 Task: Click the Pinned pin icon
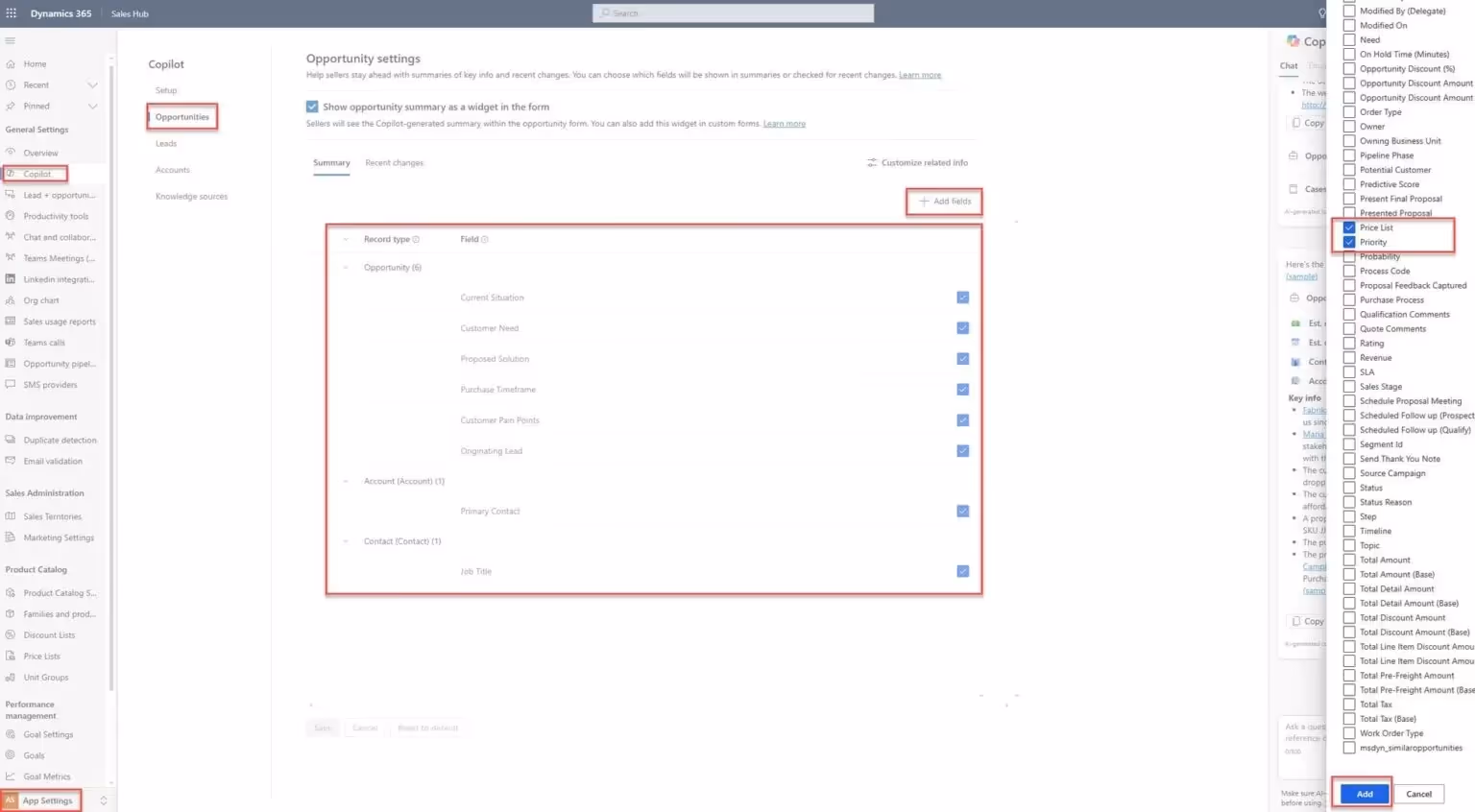point(11,107)
